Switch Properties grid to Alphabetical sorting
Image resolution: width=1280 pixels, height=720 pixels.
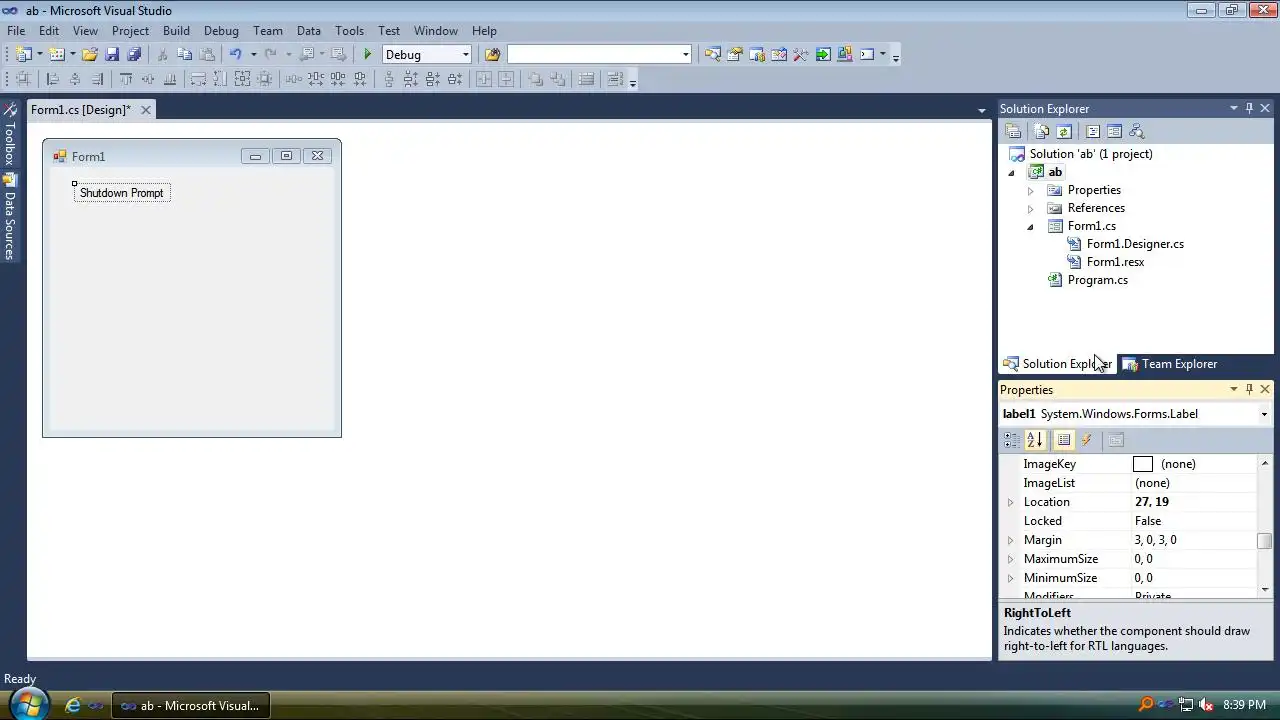pyautogui.click(x=1035, y=439)
